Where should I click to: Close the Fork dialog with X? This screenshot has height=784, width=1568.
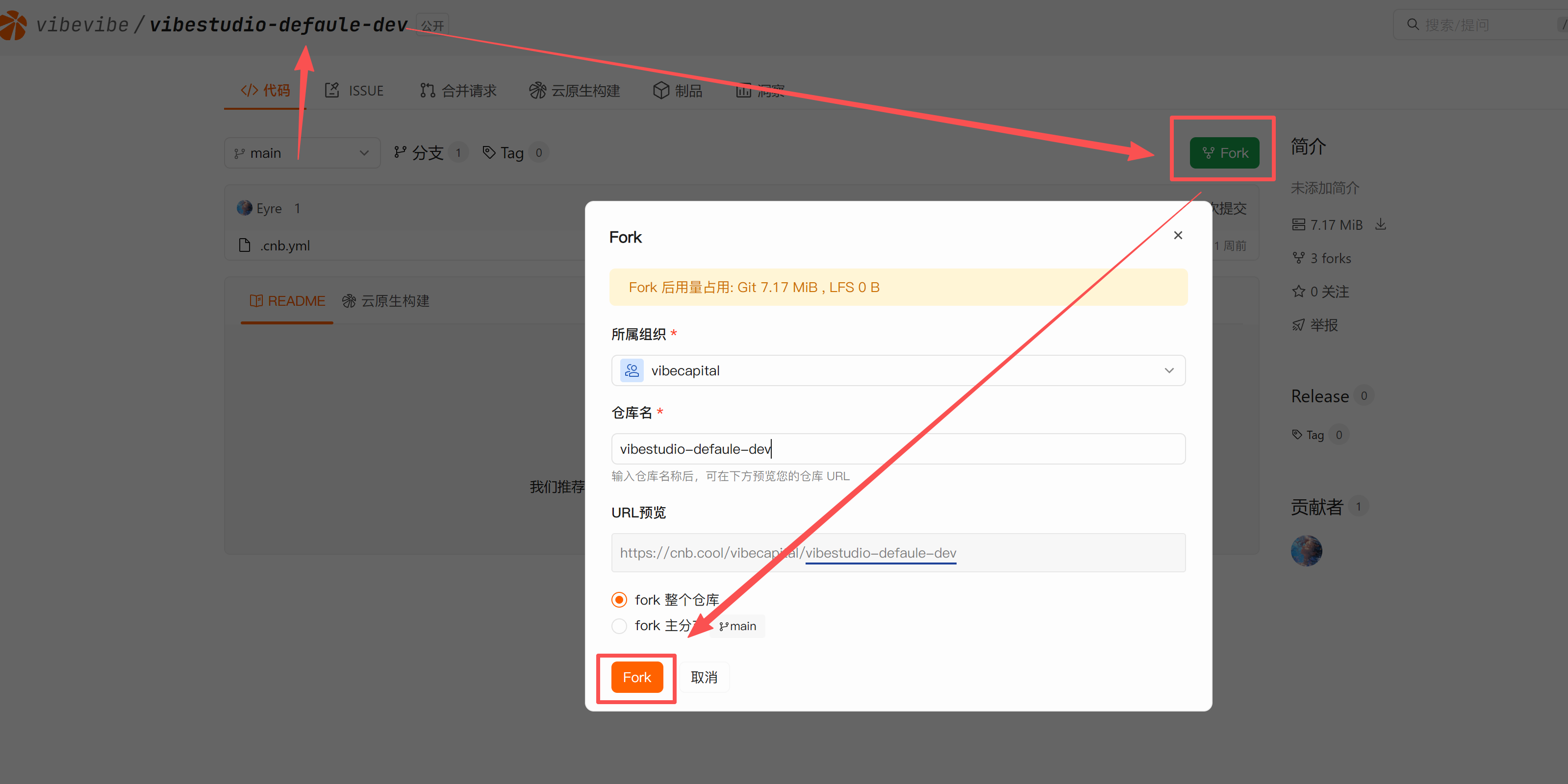[x=1178, y=235]
